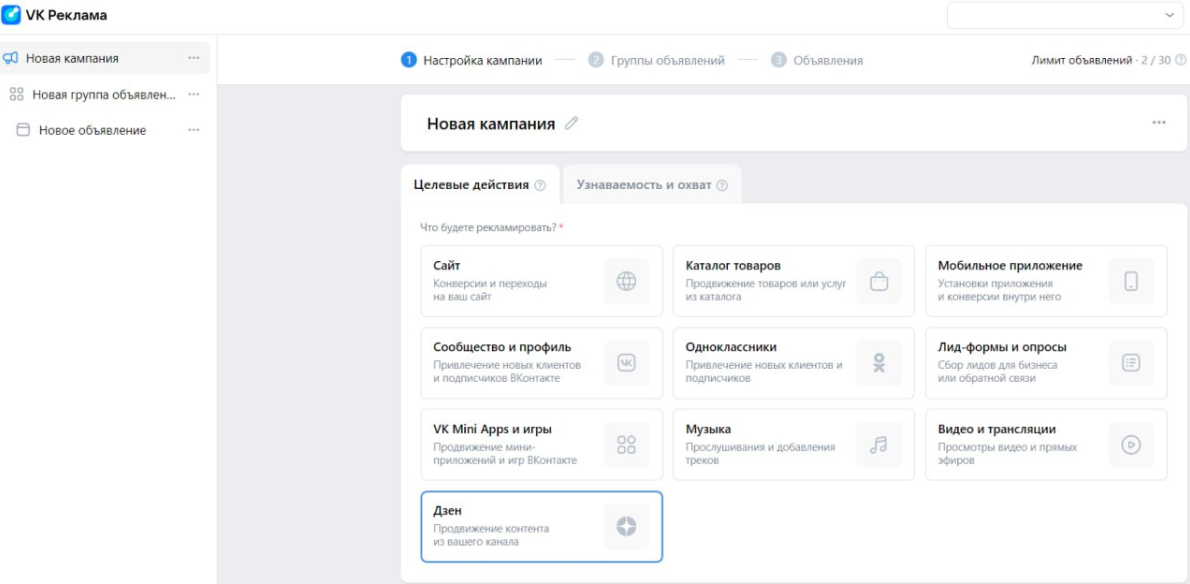Choose the Сайт advertising objective
The height and width of the screenshot is (584, 1190).
click(542, 281)
